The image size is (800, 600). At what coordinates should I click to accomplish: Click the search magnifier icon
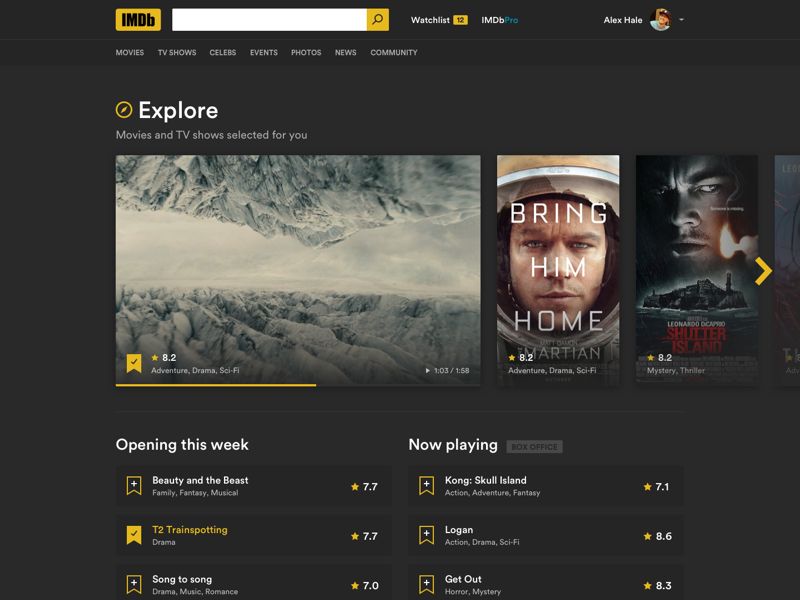(378, 19)
